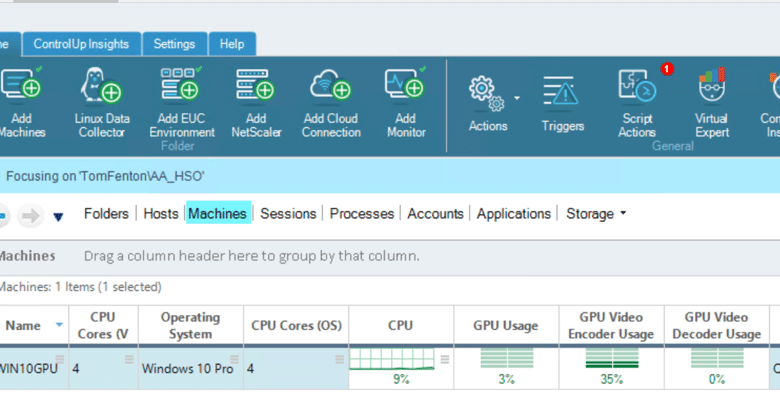Sort by GPU Usage column header
The width and height of the screenshot is (780, 408).
click(x=506, y=325)
